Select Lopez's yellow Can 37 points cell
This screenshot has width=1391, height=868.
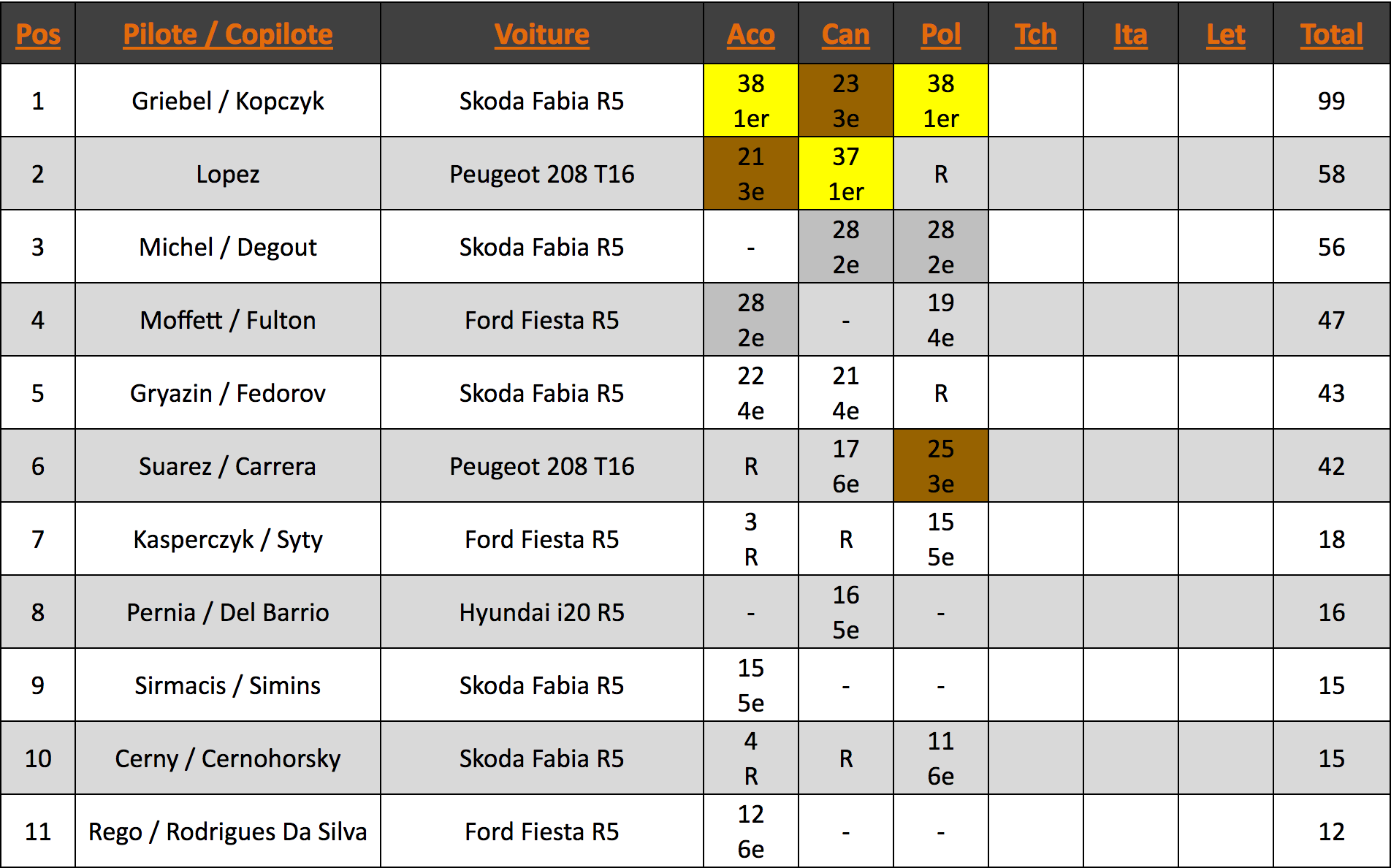click(x=846, y=174)
